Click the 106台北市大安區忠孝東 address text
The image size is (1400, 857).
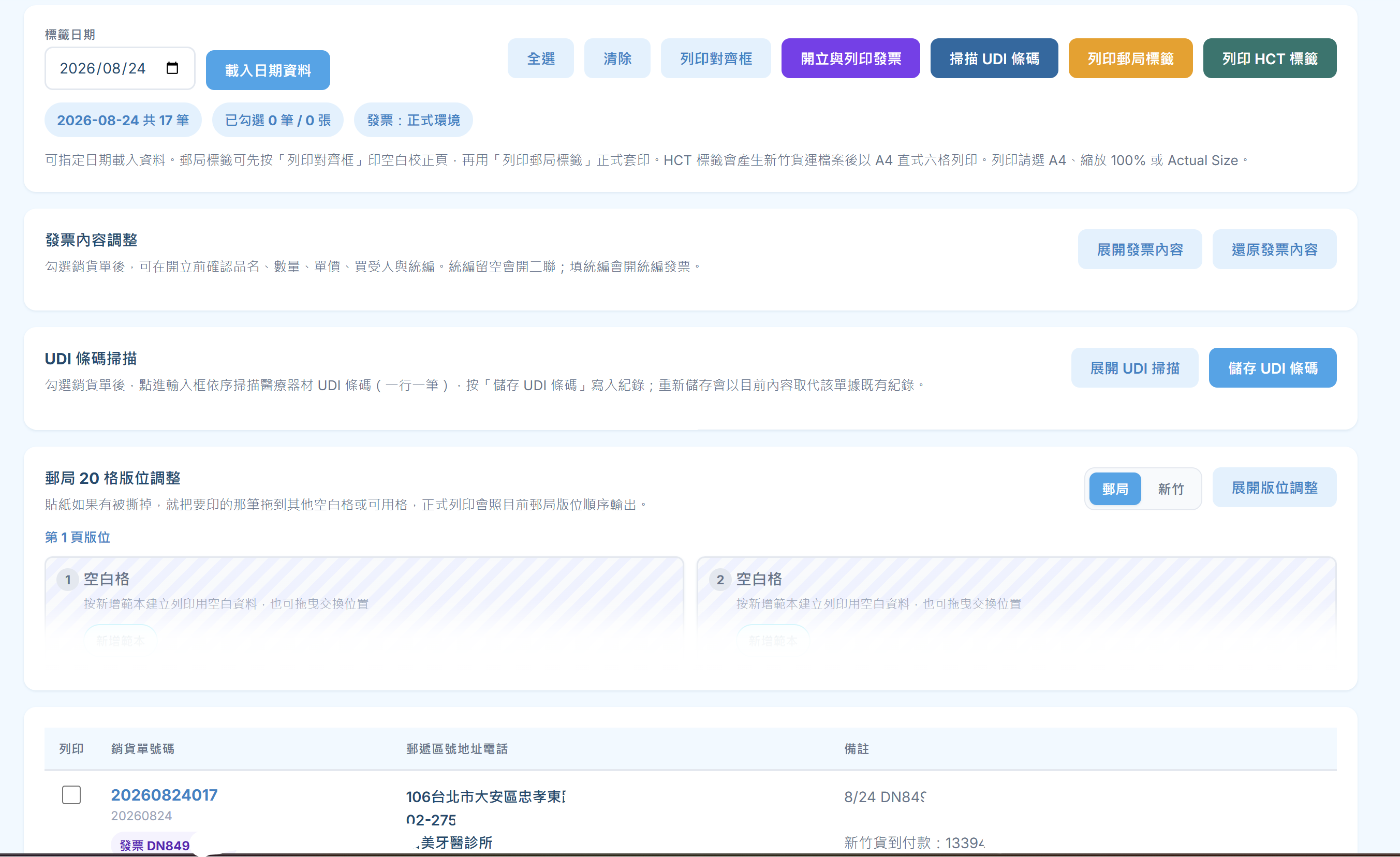tap(486, 797)
